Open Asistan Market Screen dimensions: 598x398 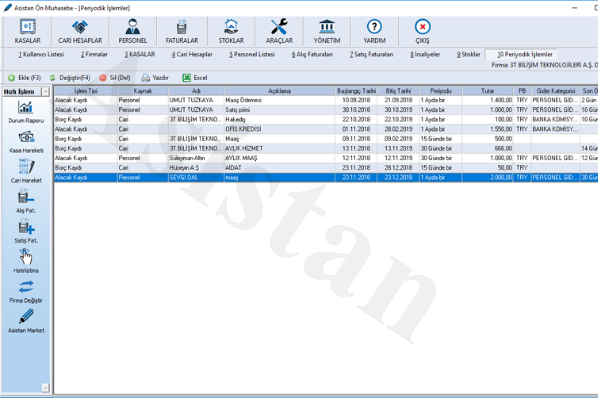click(x=26, y=321)
